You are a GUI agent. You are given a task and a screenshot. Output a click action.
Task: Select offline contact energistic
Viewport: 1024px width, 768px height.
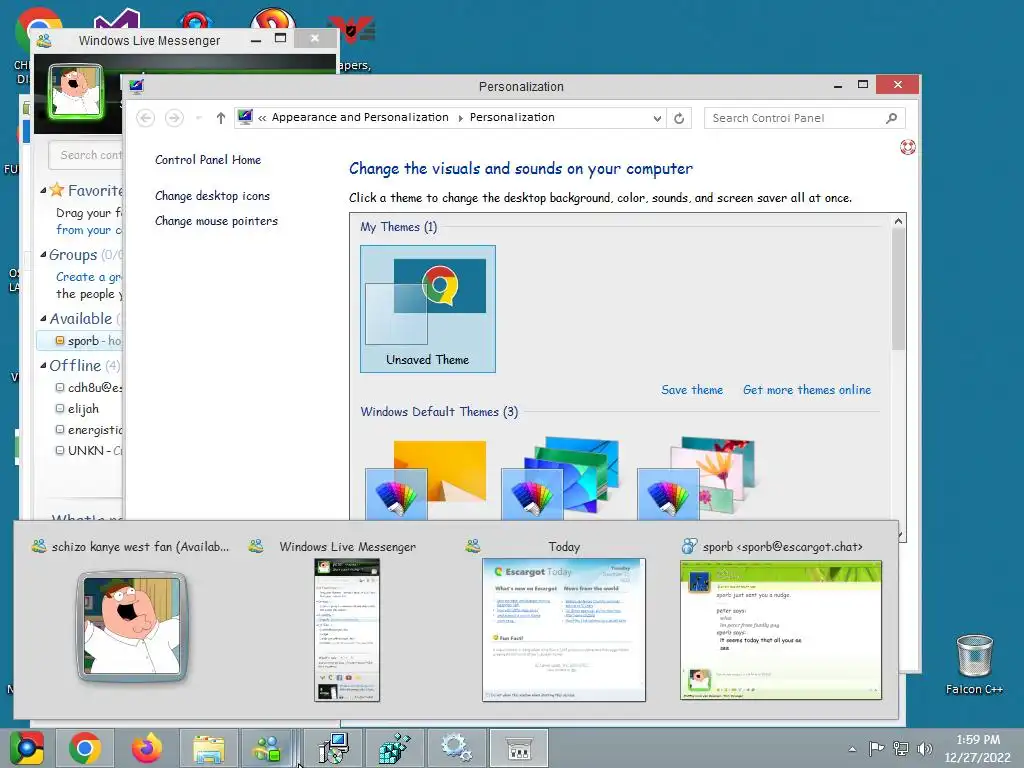pyautogui.click(x=88, y=430)
